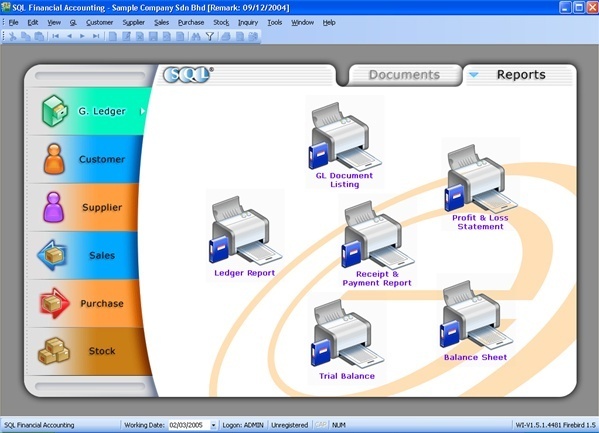
Task: Go to previous record toolbar arrow
Action: point(69,36)
